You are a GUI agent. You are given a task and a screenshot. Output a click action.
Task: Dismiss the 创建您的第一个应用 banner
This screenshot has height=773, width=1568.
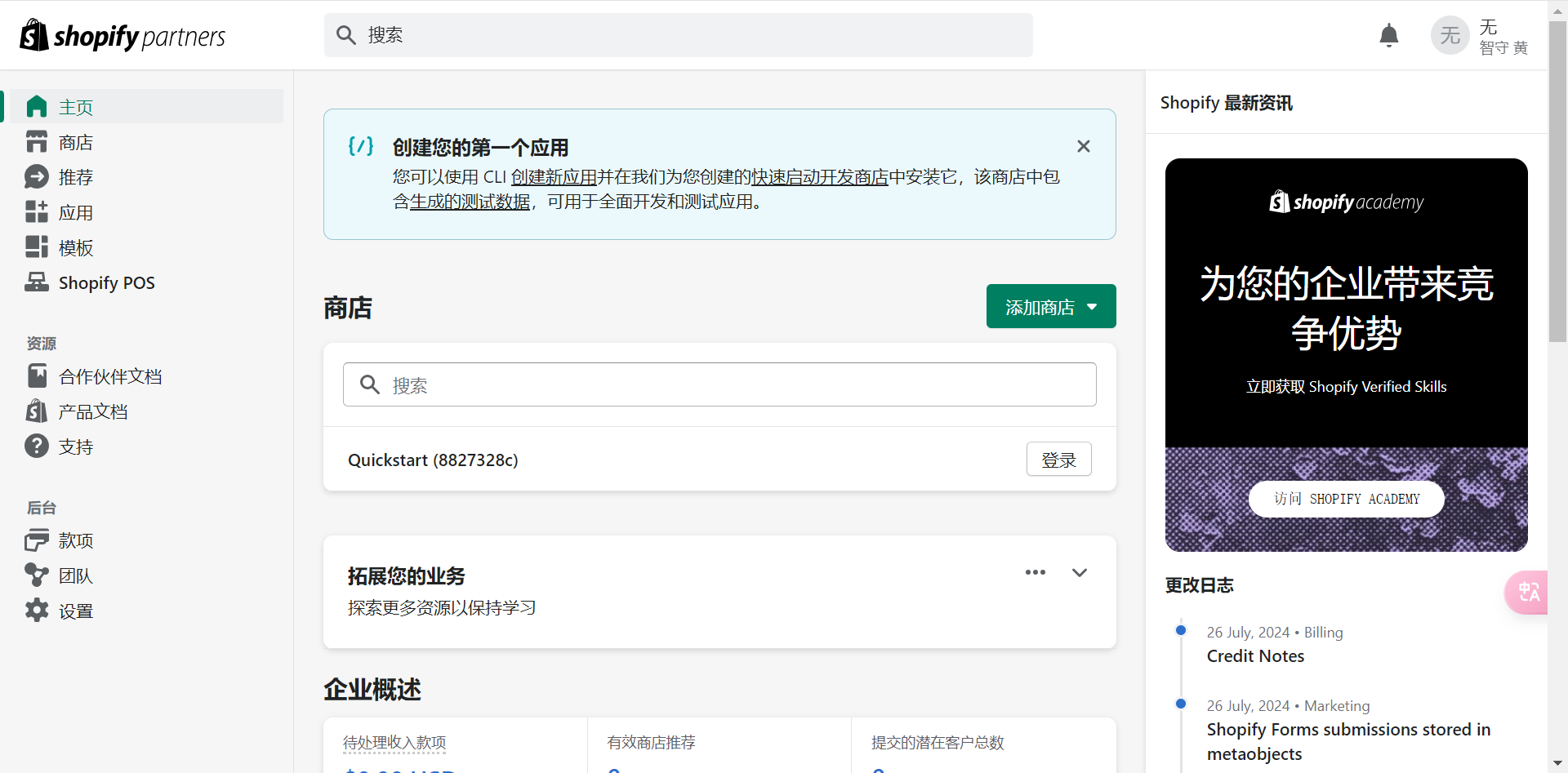[1084, 146]
